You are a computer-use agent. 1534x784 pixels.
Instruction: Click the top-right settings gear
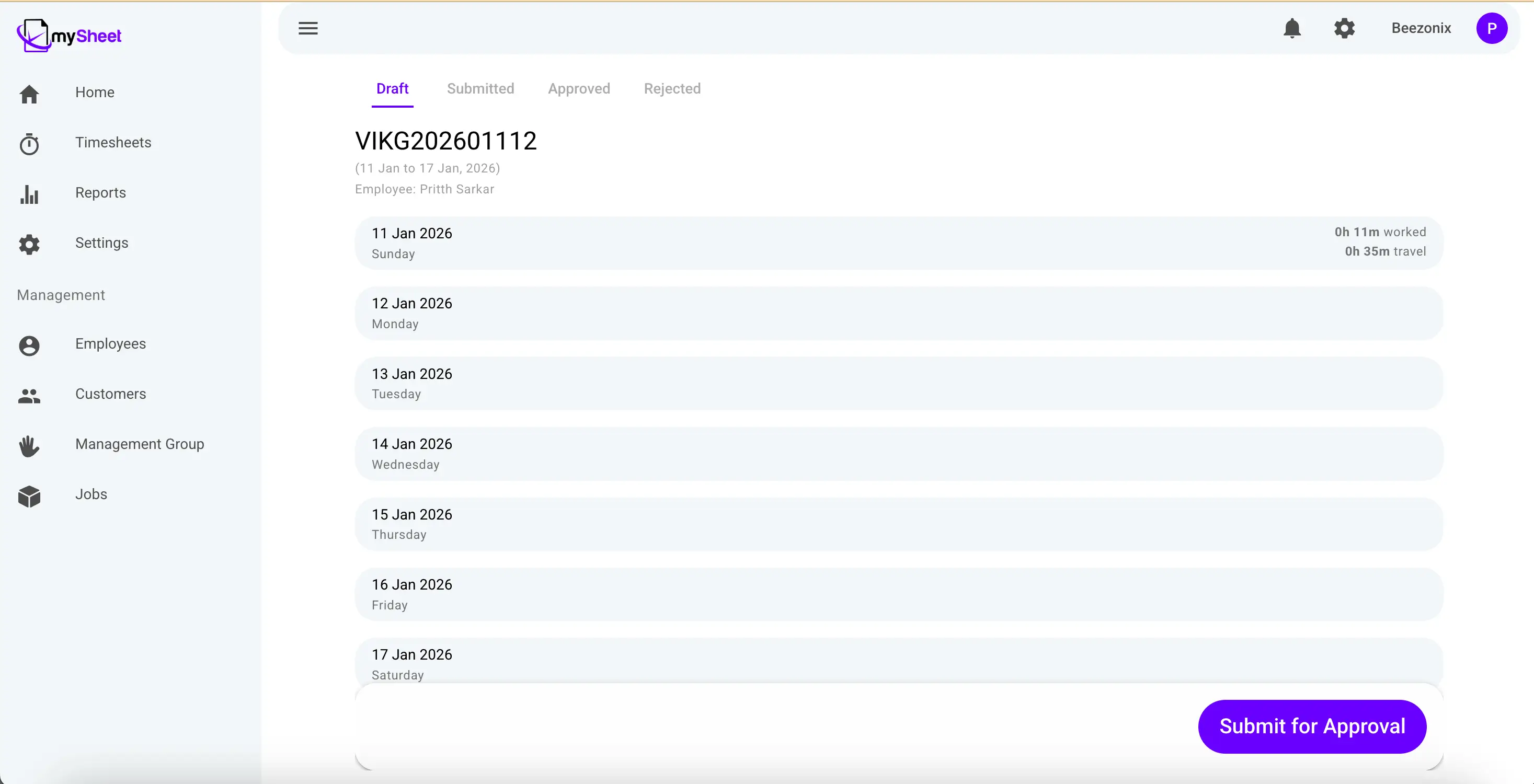pos(1344,28)
